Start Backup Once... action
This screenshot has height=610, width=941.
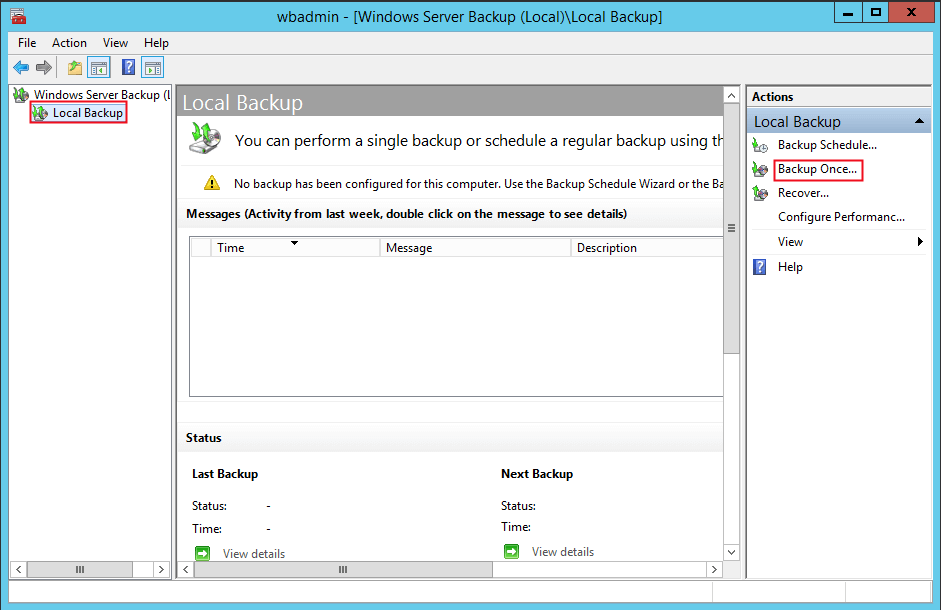(x=817, y=169)
